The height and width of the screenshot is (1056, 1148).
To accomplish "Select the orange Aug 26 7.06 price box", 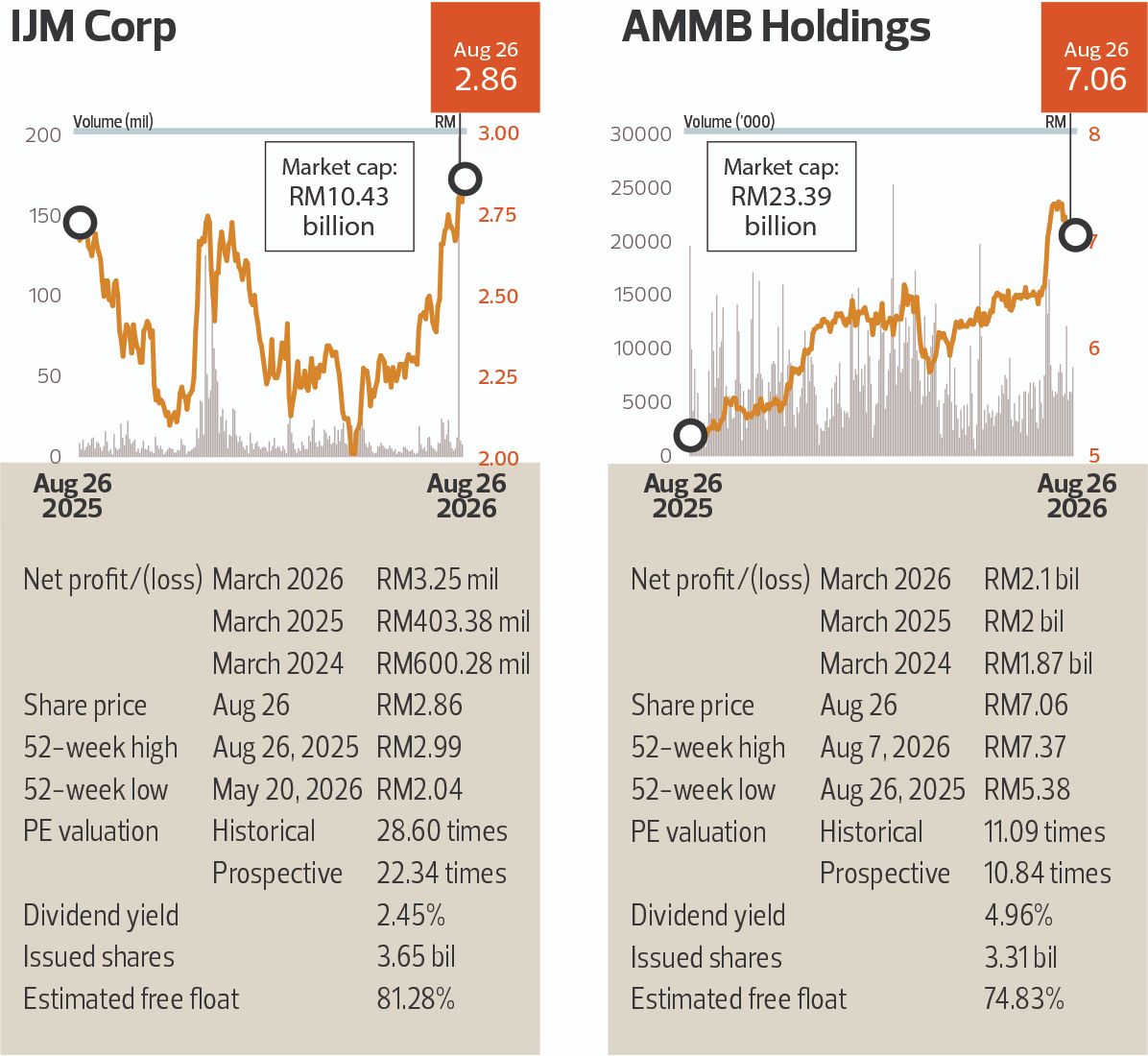I will tap(1094, 58).
